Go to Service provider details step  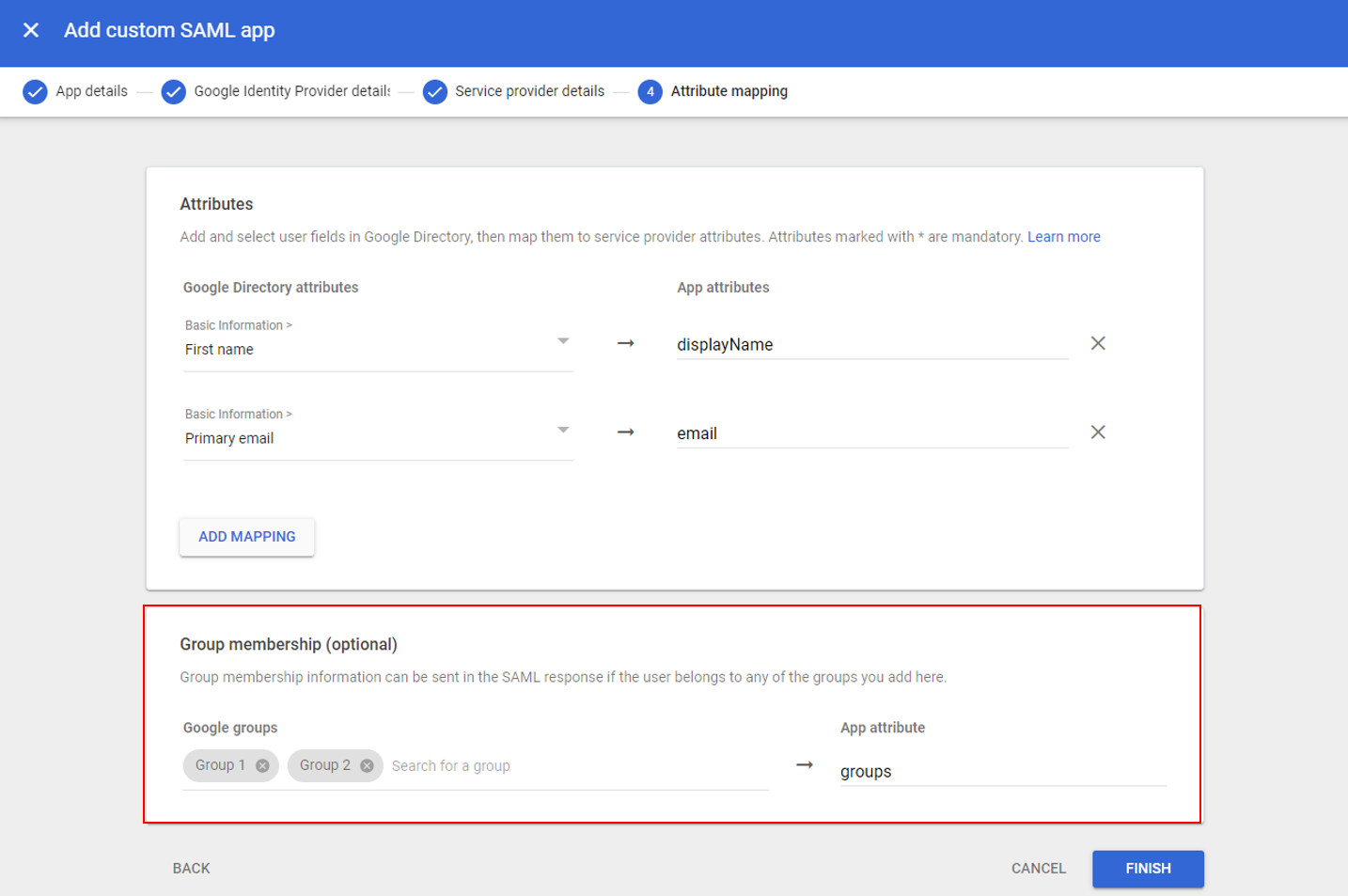click(x=529, y=91)
